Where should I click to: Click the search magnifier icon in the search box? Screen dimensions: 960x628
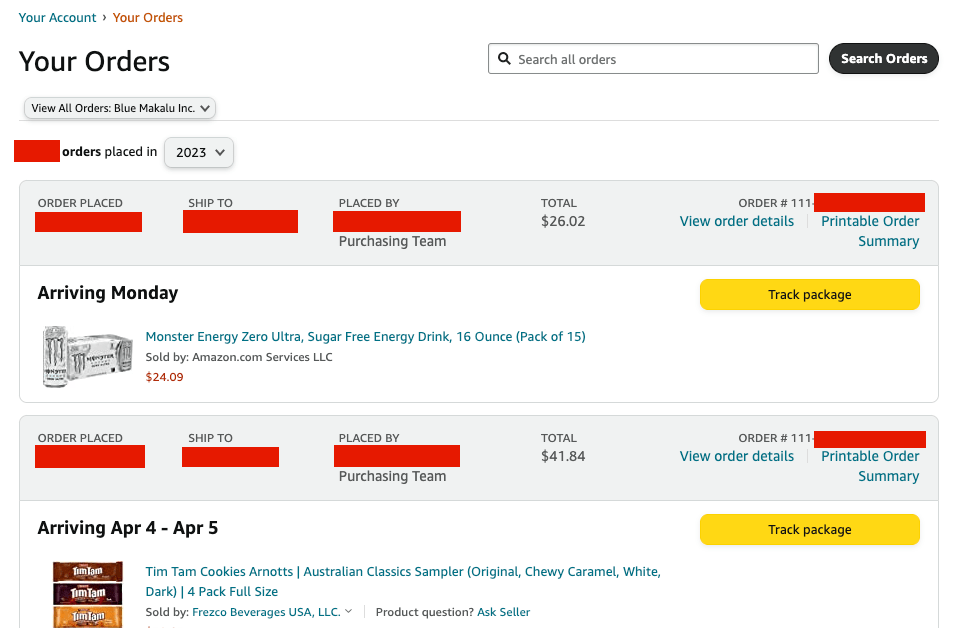(x=505, y=59)
